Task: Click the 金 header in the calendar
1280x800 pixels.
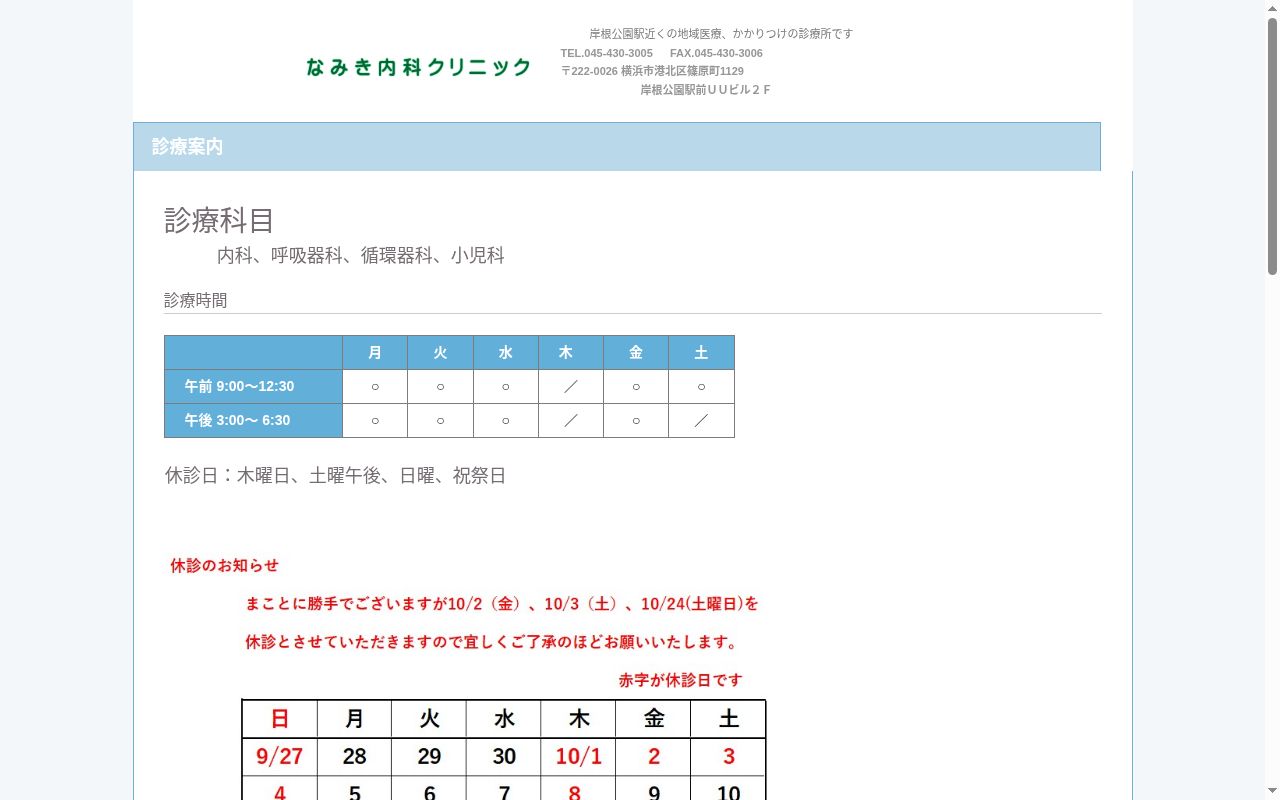Action: point(654,719)
